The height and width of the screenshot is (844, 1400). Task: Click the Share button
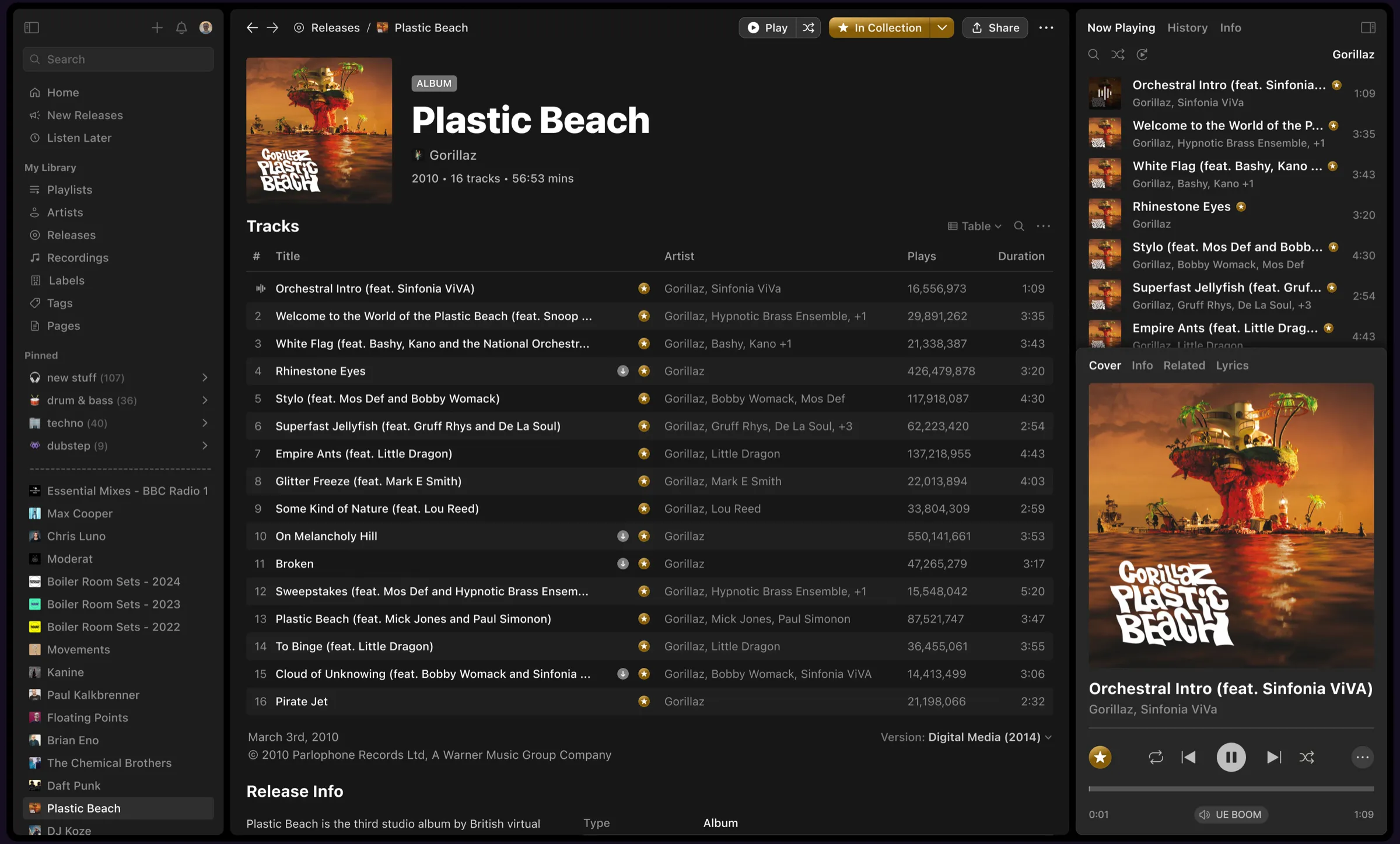coord(995,27)
